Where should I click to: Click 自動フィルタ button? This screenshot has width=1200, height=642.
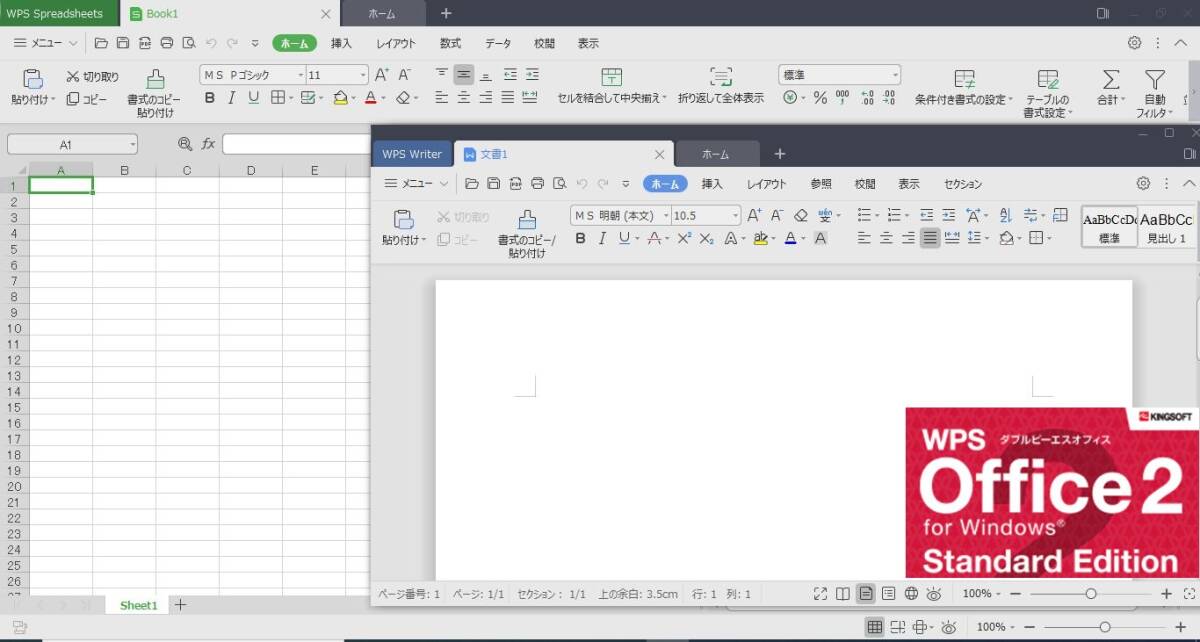click(1155, 92)
